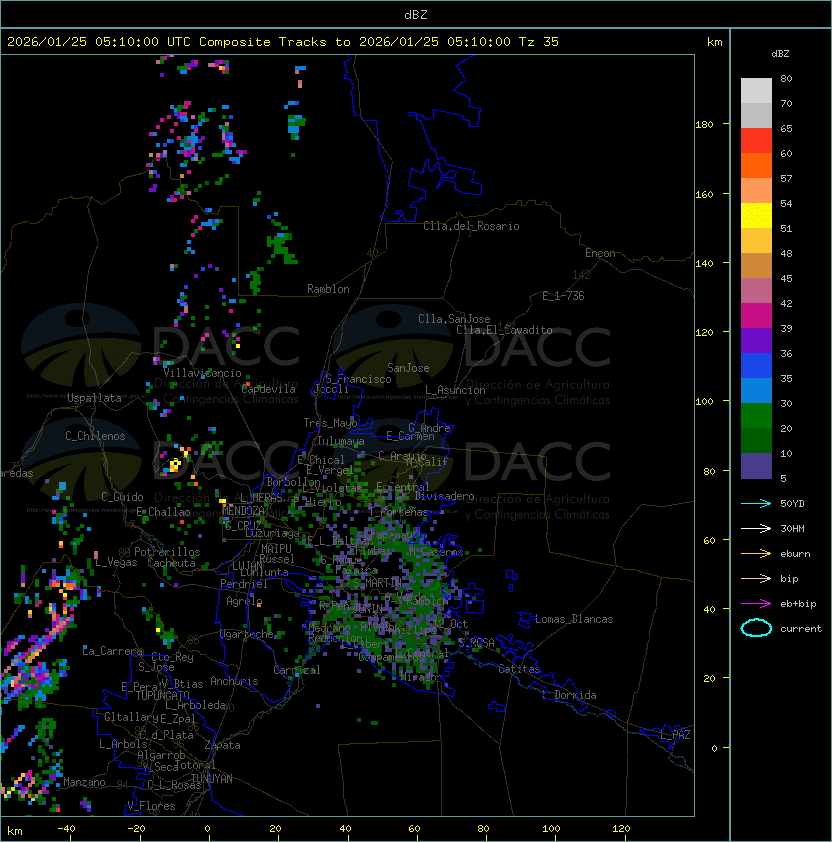Screen dimensions: 832x842
Task: Click the yellow eburn arrow in legend
Action: (x=756, y=554)
